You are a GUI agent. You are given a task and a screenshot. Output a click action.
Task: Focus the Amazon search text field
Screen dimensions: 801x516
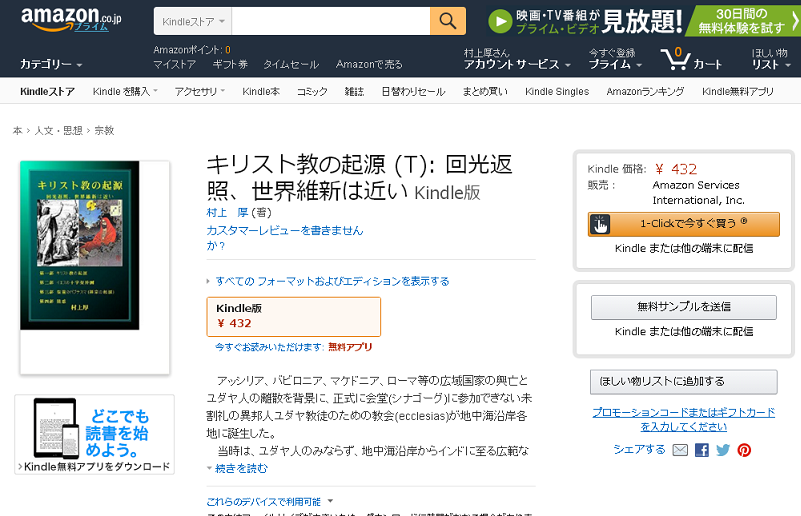[x=332, y=21]
